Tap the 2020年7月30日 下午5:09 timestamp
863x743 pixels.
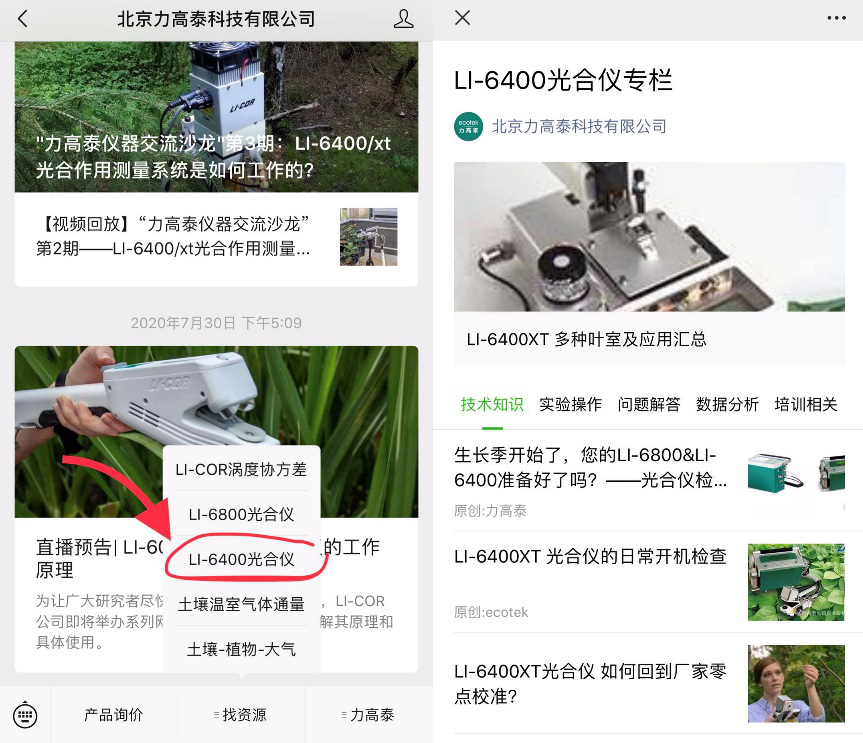[x=216, y=323]
